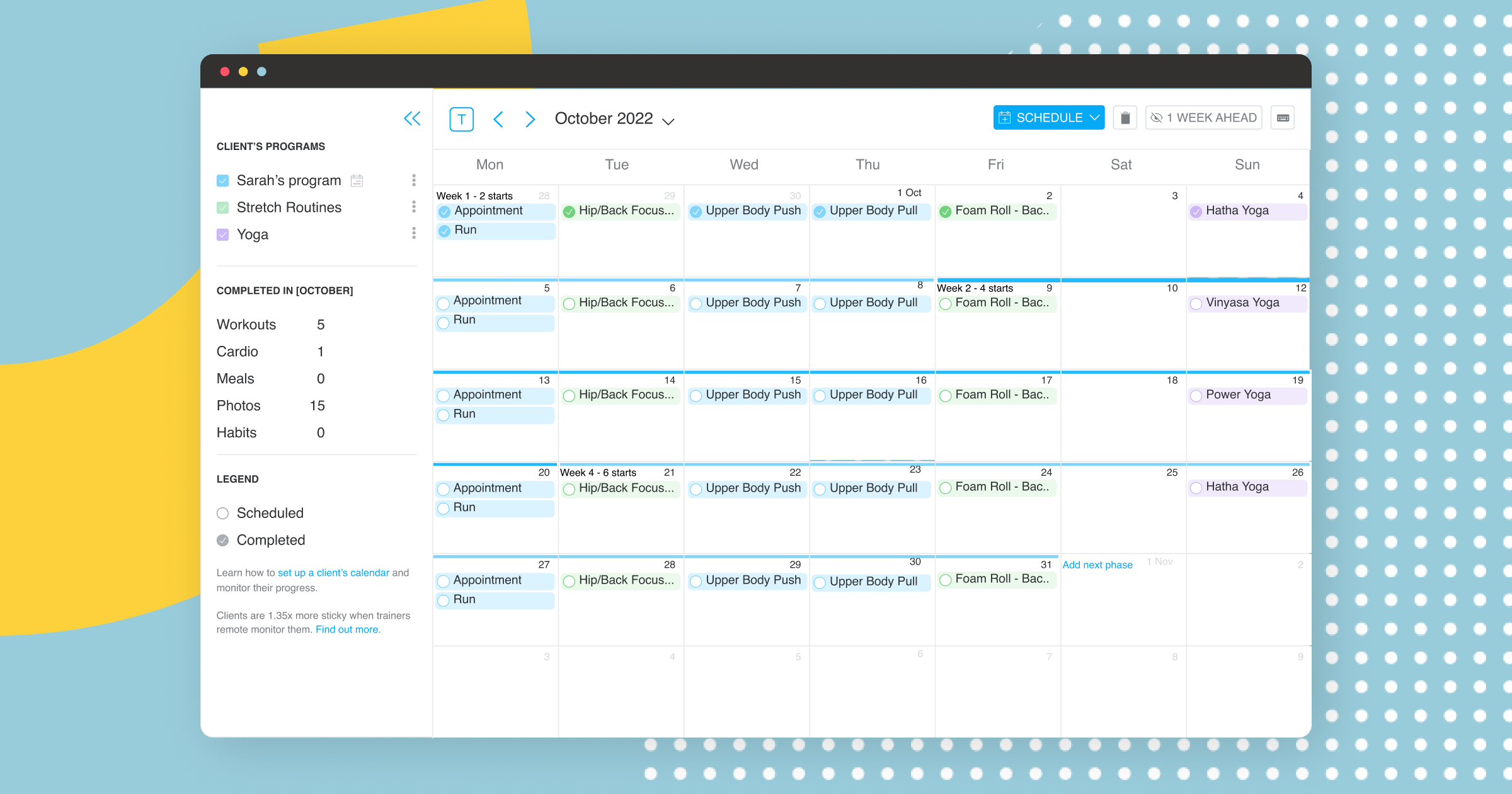Open the three-dot menu for Stretch Routines

pyautogui.click(x=414, y=206)
